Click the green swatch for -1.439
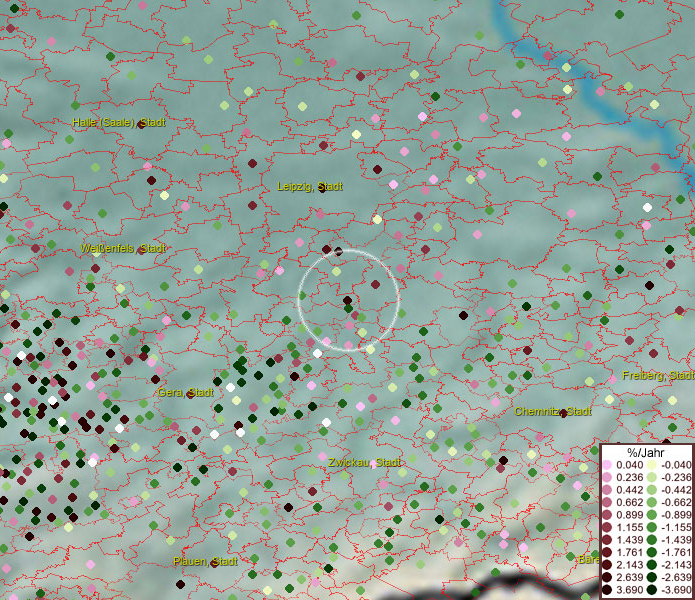 (x=652, y=540)
